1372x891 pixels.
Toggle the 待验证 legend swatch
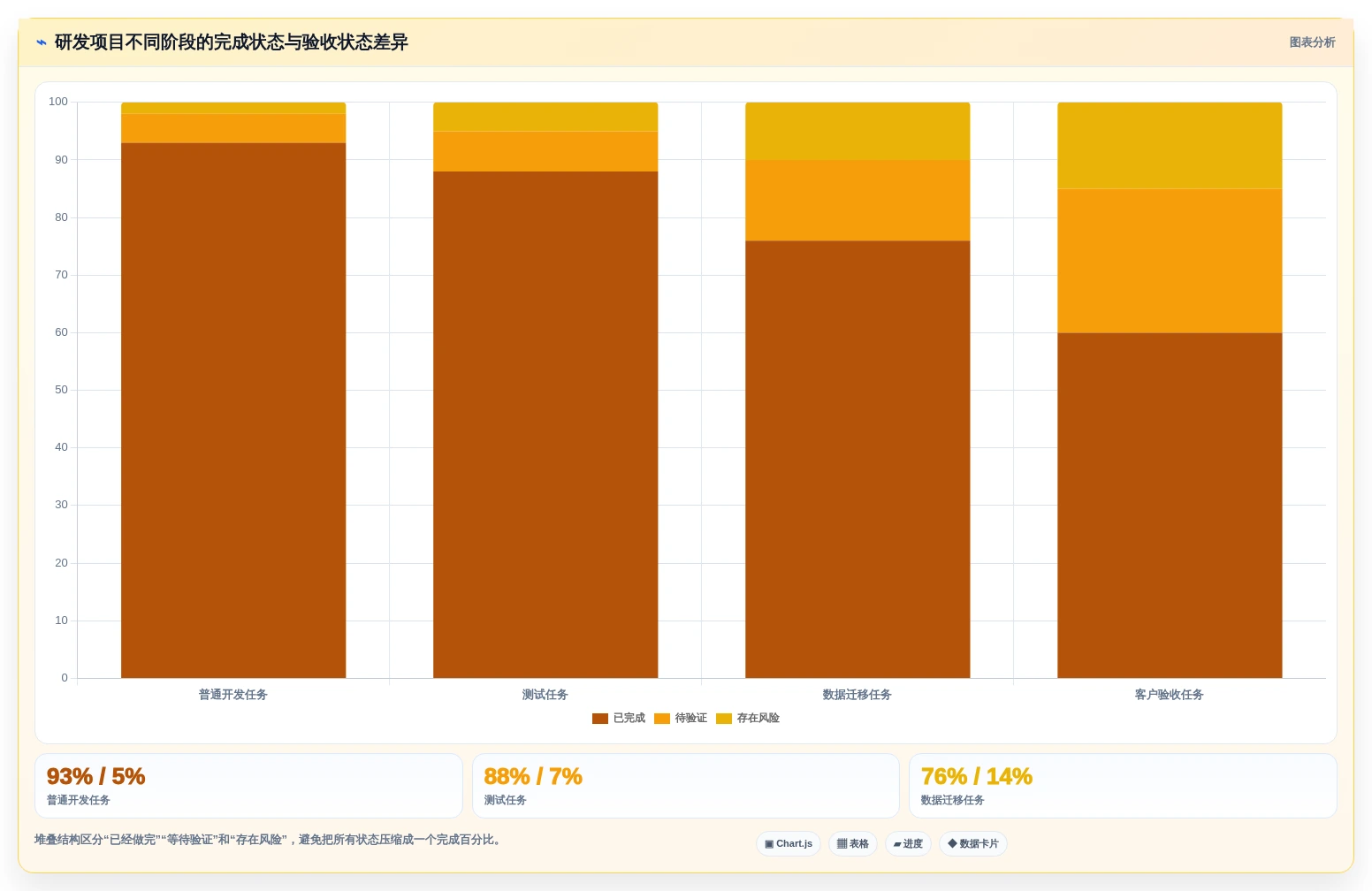(662, 719)
